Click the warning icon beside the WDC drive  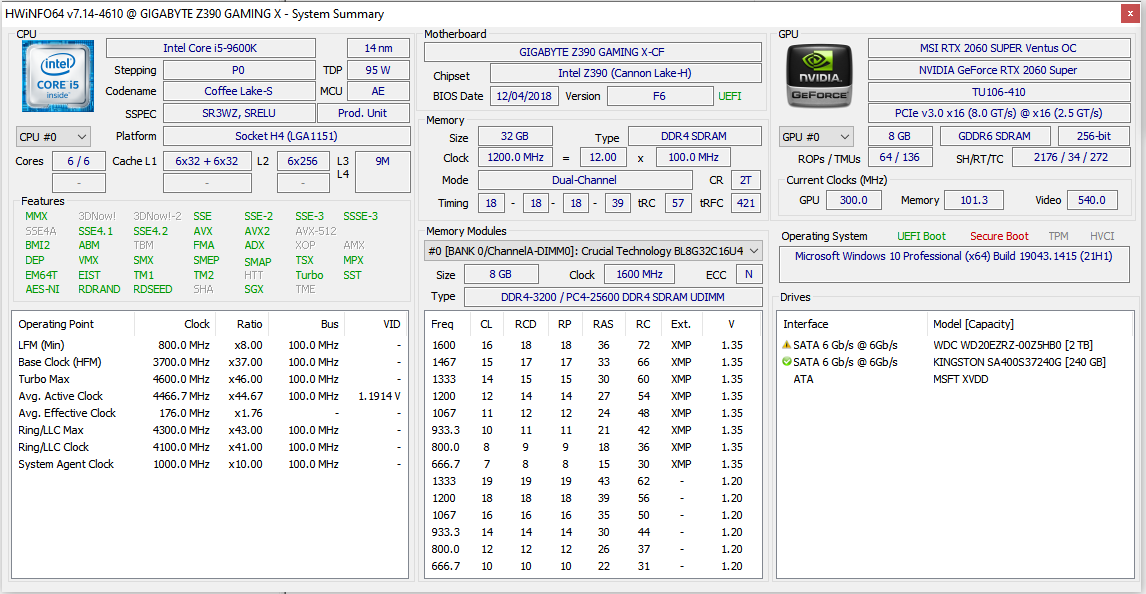pyautogui.click(x=786, y=345)
